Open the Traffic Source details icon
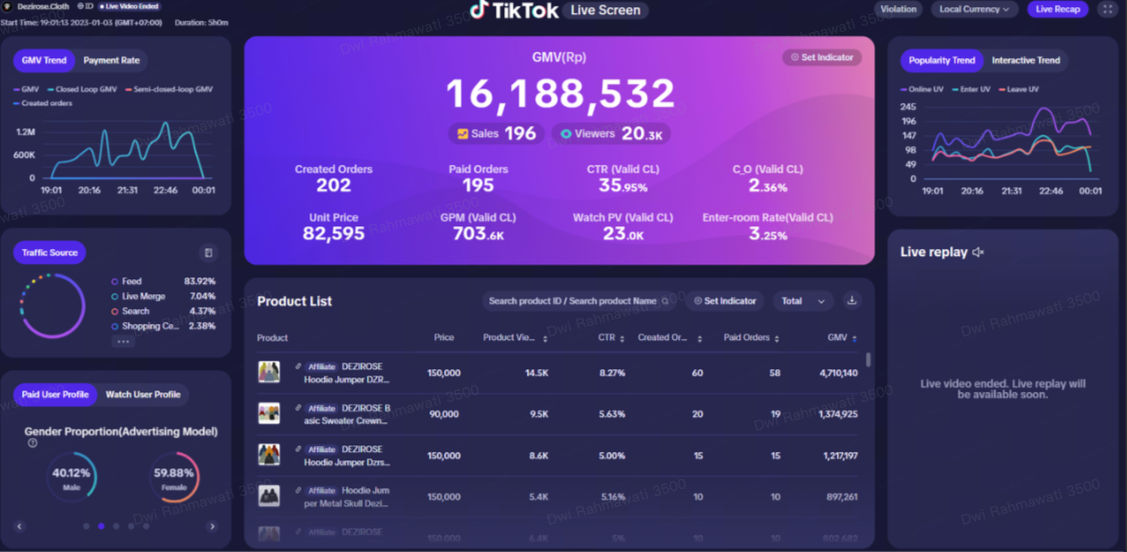The width and height of the screenshot is (1127, 552). pos(208,253)
